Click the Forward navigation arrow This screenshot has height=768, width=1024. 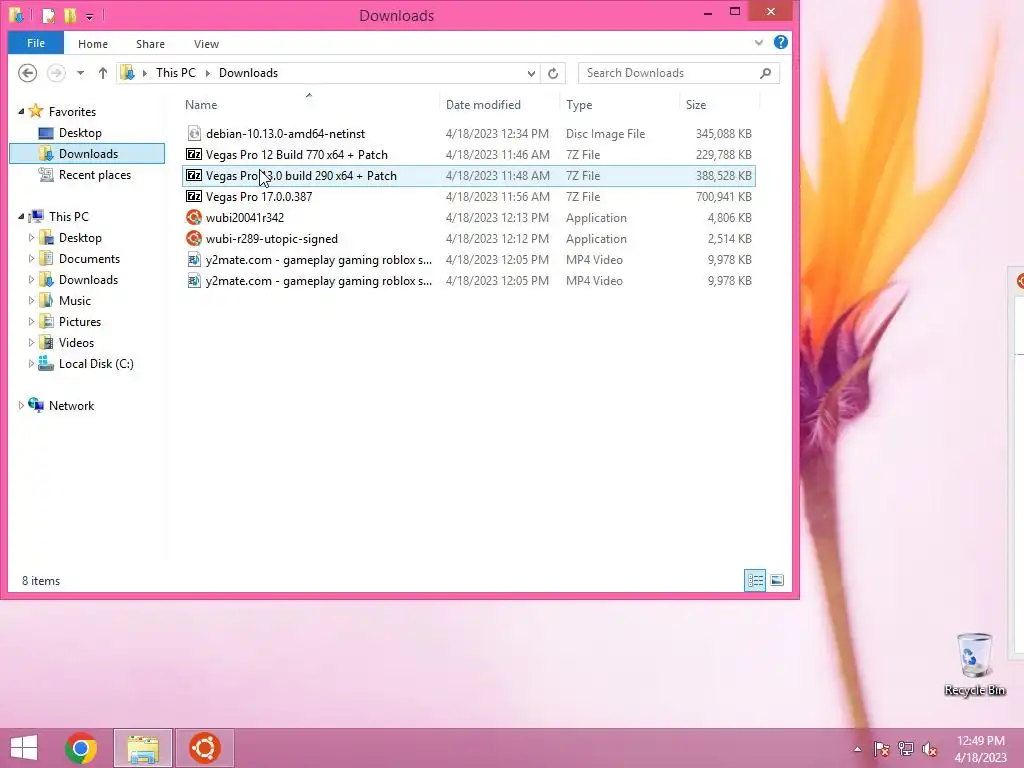(x=56, y=72)
